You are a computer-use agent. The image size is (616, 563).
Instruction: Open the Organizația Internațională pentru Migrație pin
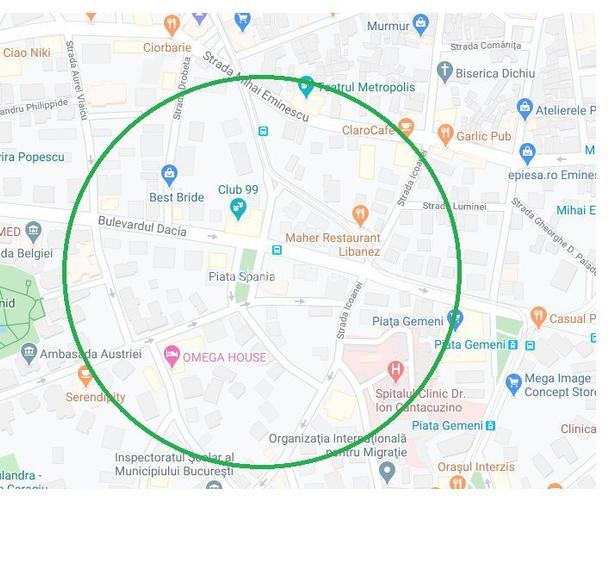click(x=387, y=472)
